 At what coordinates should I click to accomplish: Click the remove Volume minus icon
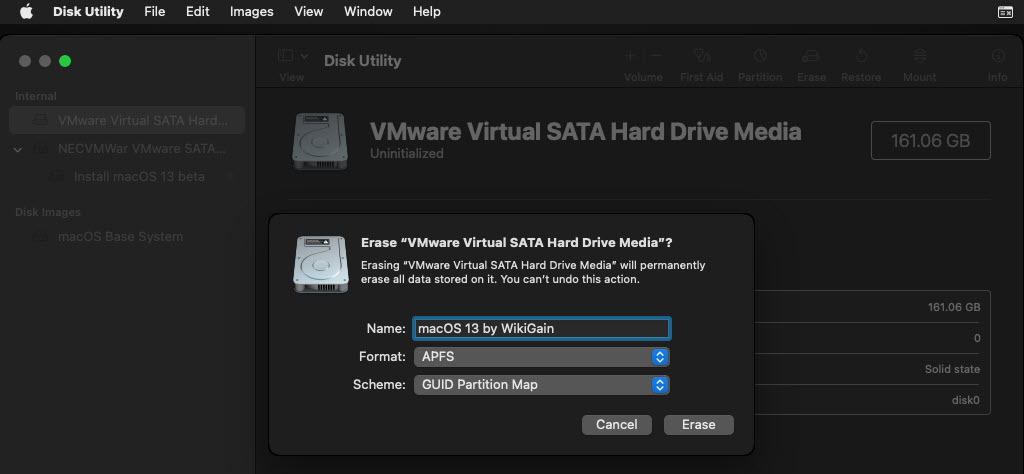coord(656,56)
